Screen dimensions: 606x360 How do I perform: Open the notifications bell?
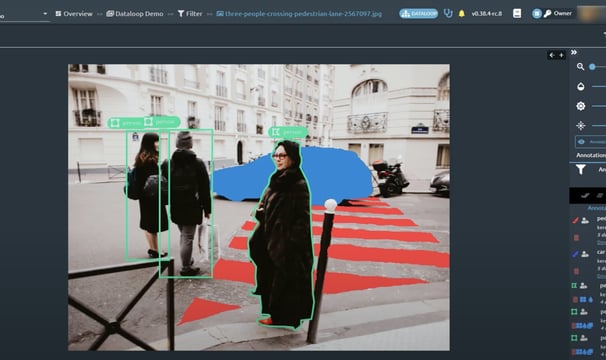click(461, 14)
